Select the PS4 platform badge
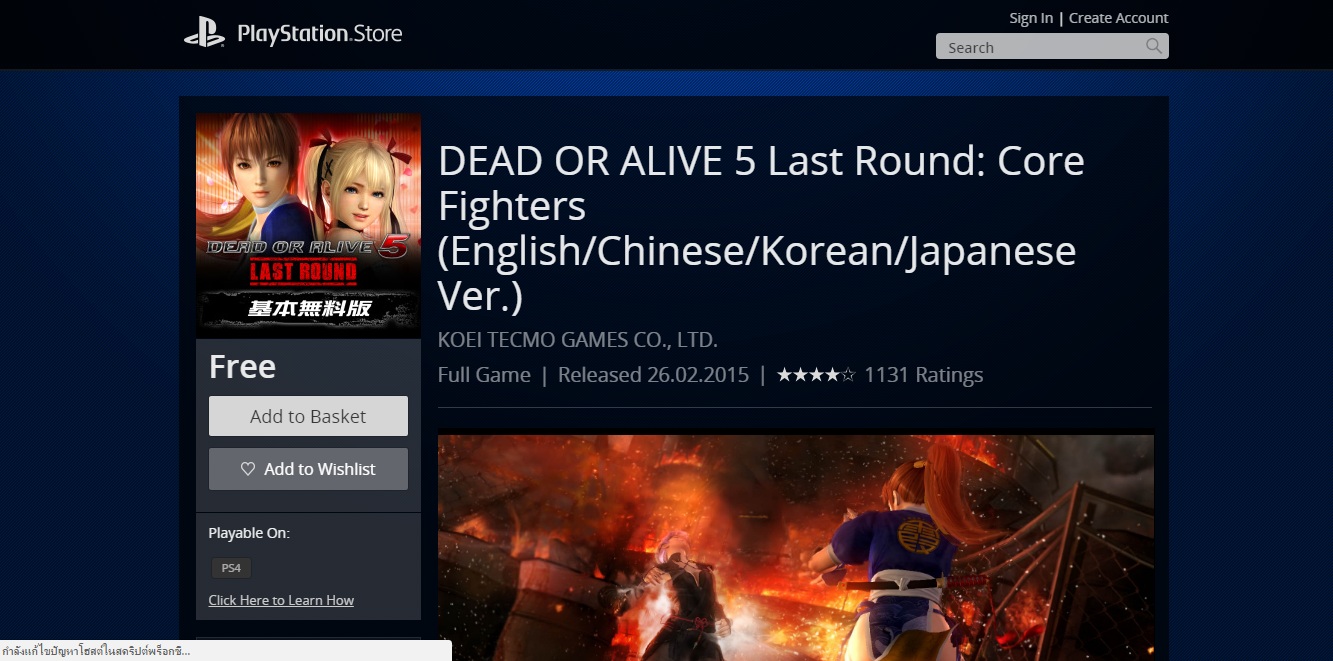The width and height of the screenshot is (1333, 661). click(231, 568)
